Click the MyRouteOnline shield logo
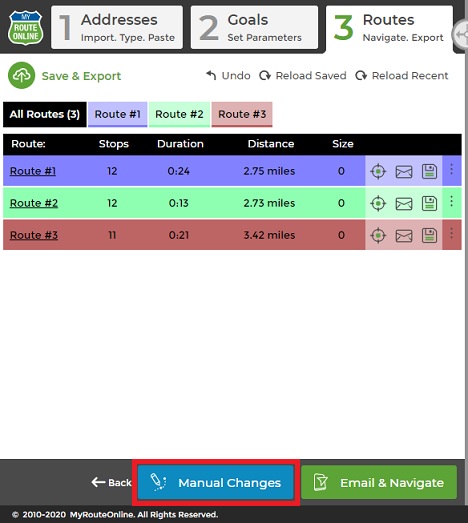Viewport: 468px width, 523px height. (x=26, y=28)
